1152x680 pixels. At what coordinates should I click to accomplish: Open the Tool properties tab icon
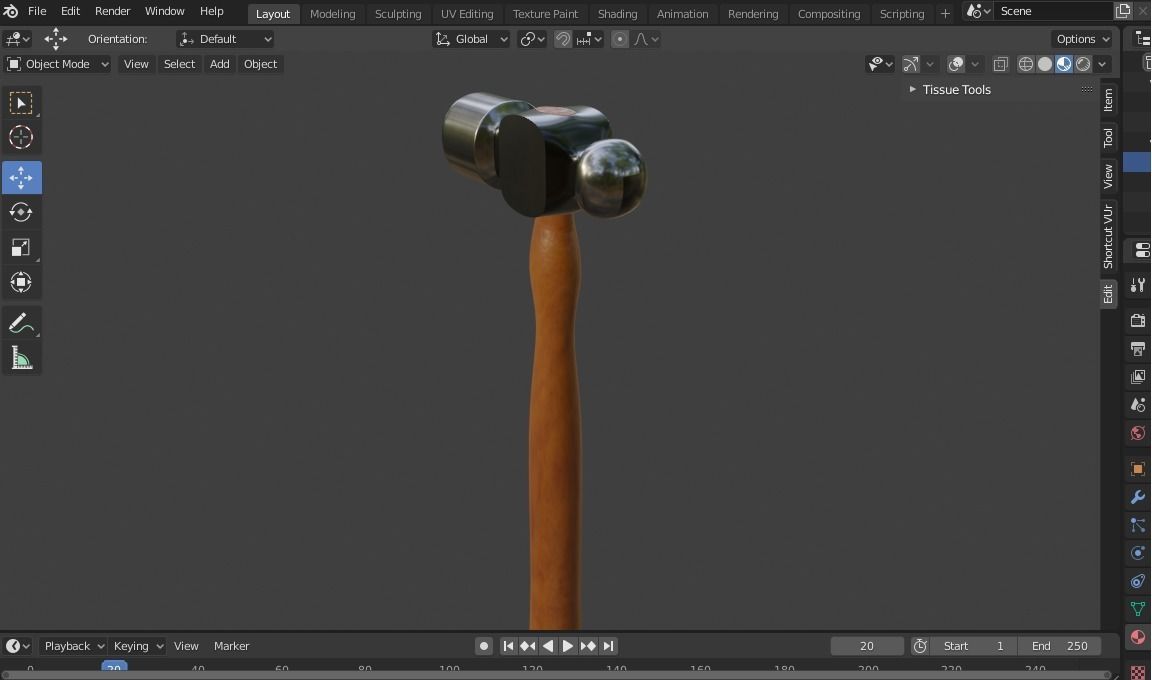coord(1138,284)
